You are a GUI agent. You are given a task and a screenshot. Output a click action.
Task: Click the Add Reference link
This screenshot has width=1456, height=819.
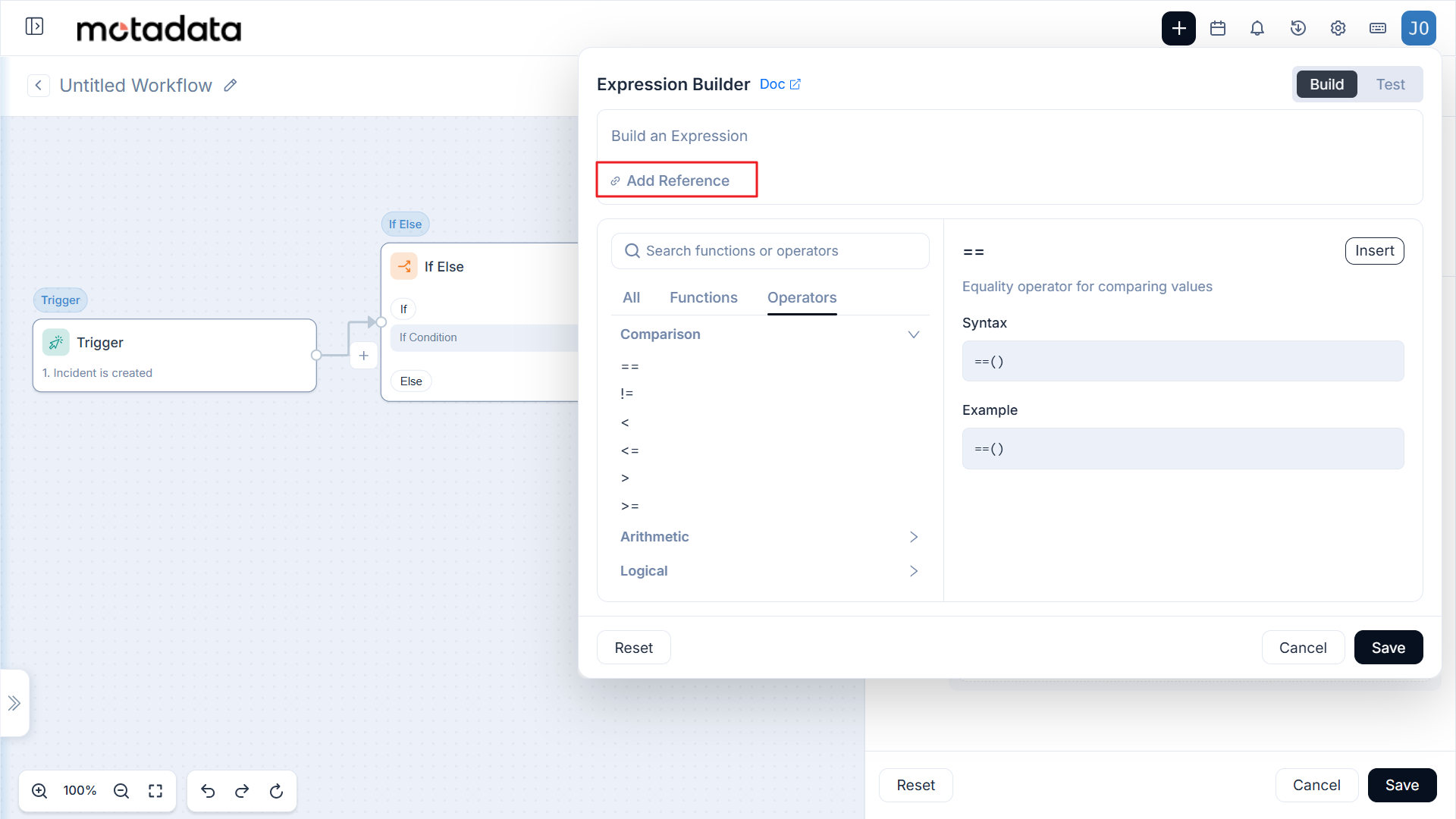(670, 180)
